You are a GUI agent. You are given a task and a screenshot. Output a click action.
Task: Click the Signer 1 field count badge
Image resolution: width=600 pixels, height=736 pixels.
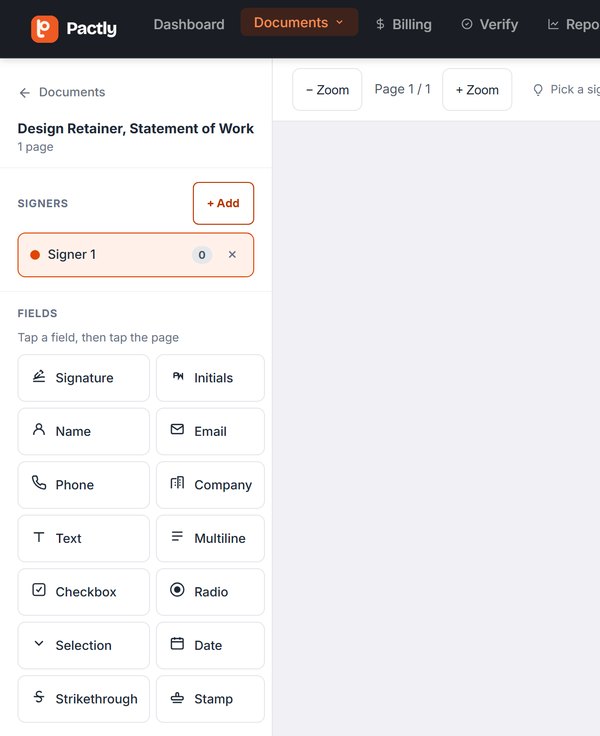[202, 255]
